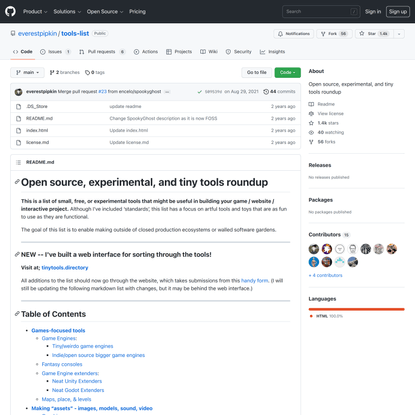View the 56 forks link in About
This screenshot has height=415, width=415.
click(322, 142)
